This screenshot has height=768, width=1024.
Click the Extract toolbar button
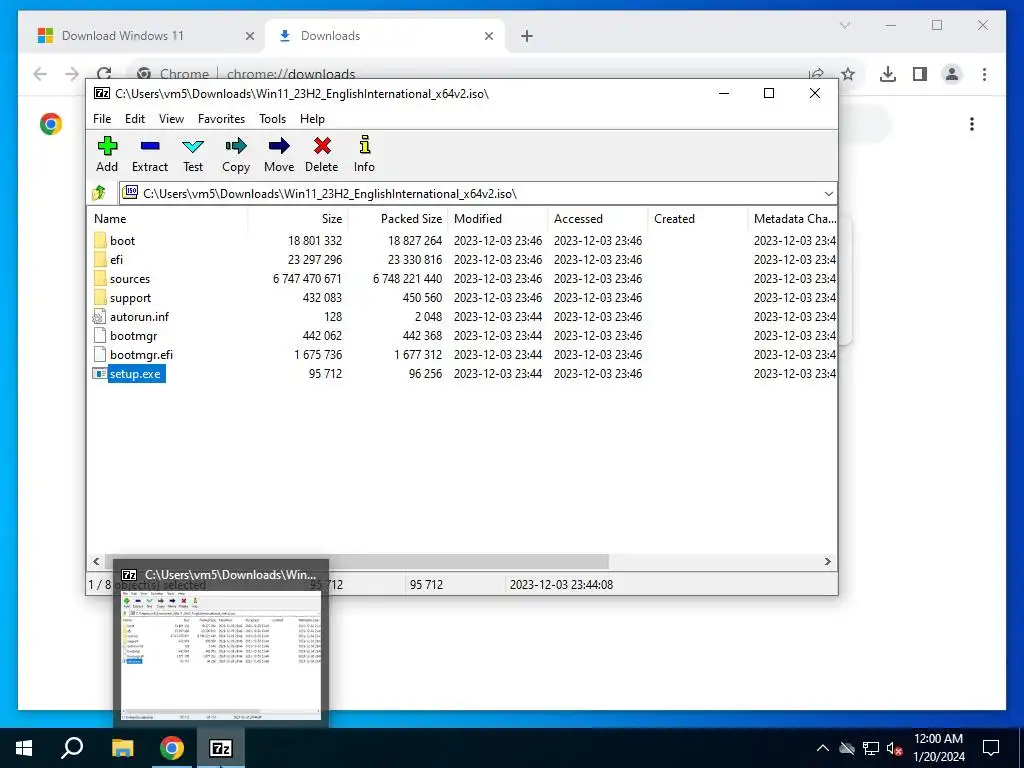[150, 155]
